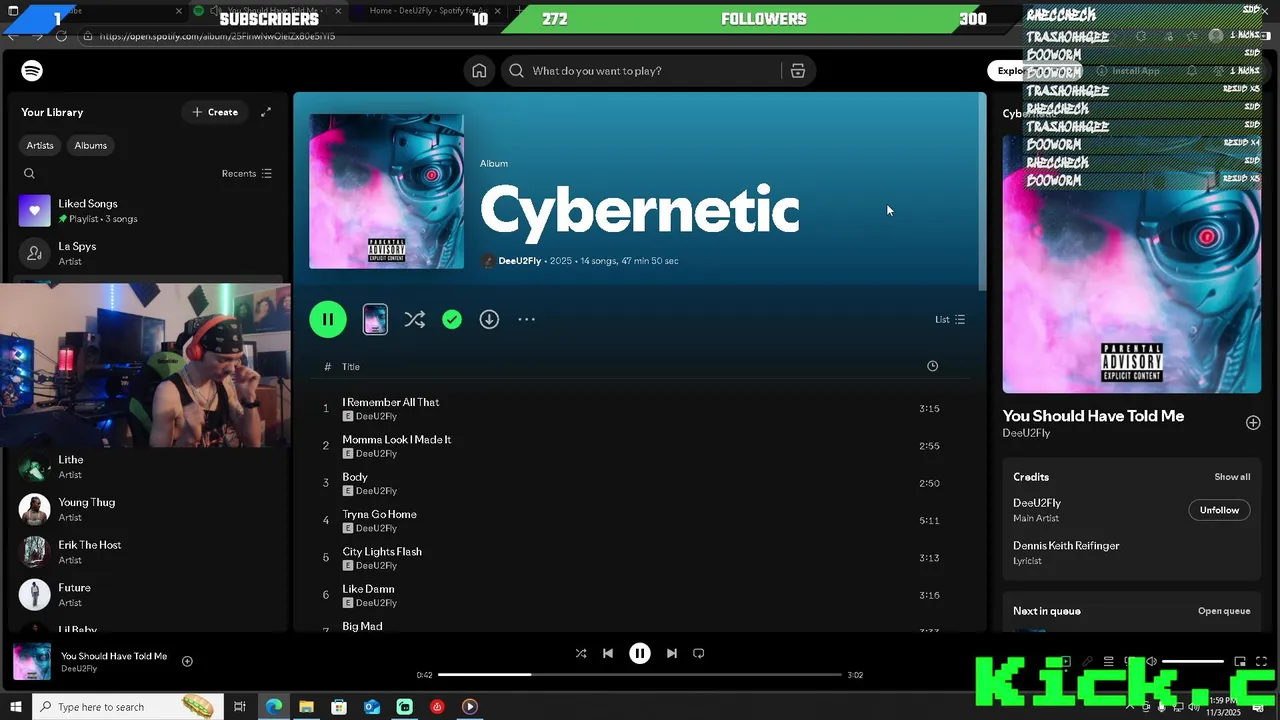Click DeeU2Fly Main Artist credit name
Image resolution: width=1280 pixels, height=720 pixels.
[x=1037, y=503]
